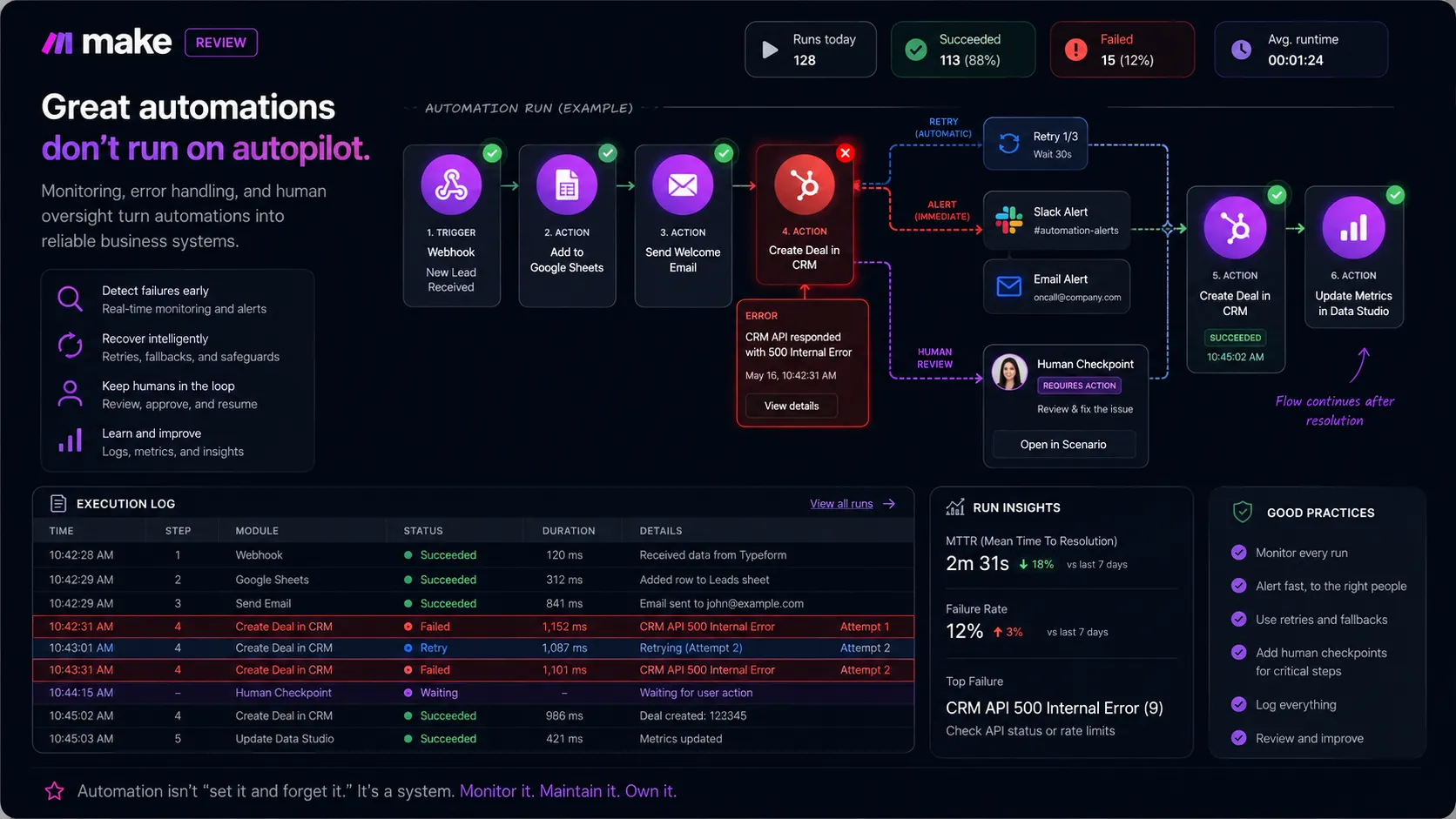Click the Detect failures early magnifier icon
The width and height of the screenshot is (1456, 819).
click(70, 299)
